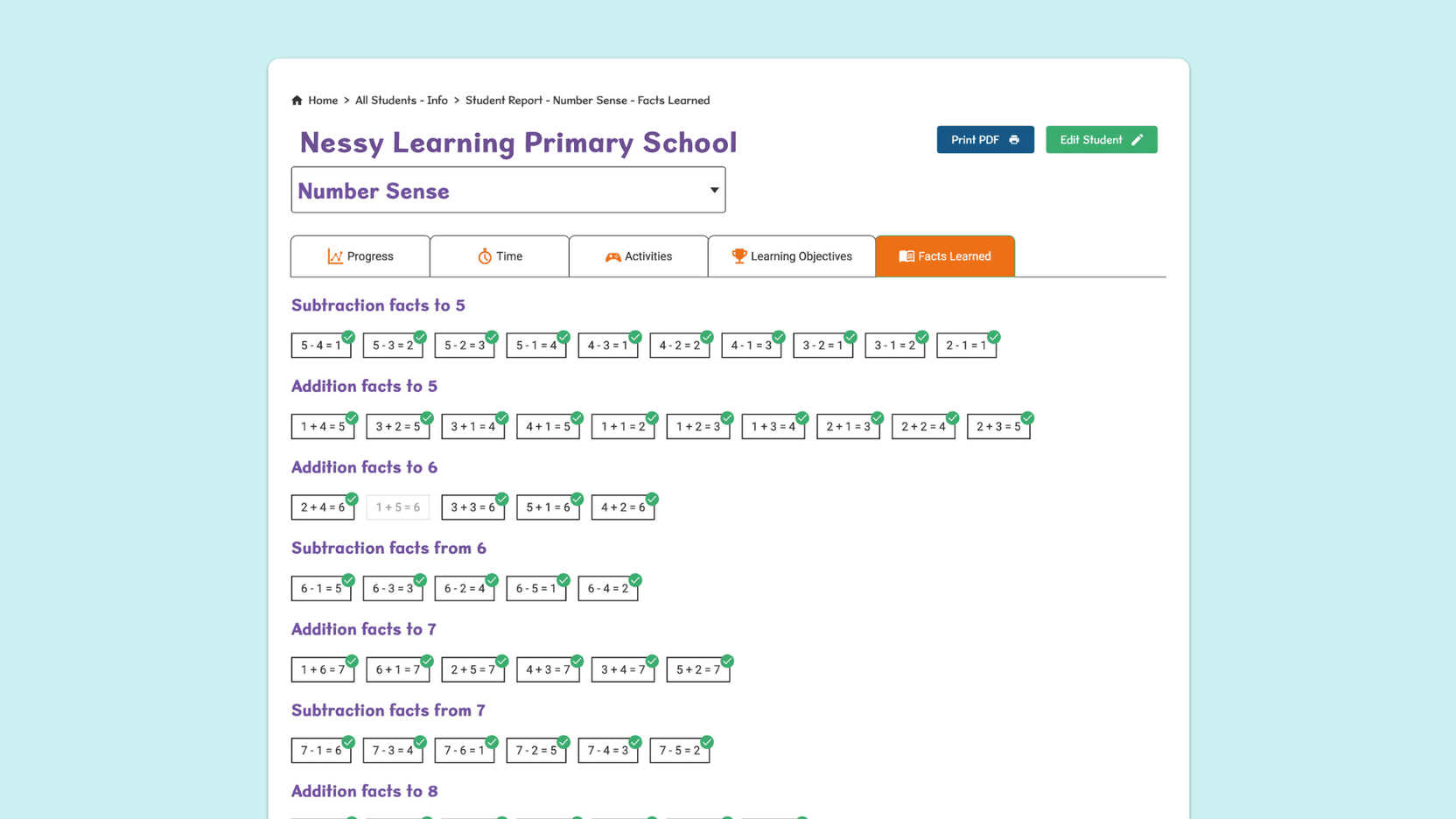This screenshot has height=819, width=1456.
Task: Click the Edit Student button
Action: pos(1102,140)
